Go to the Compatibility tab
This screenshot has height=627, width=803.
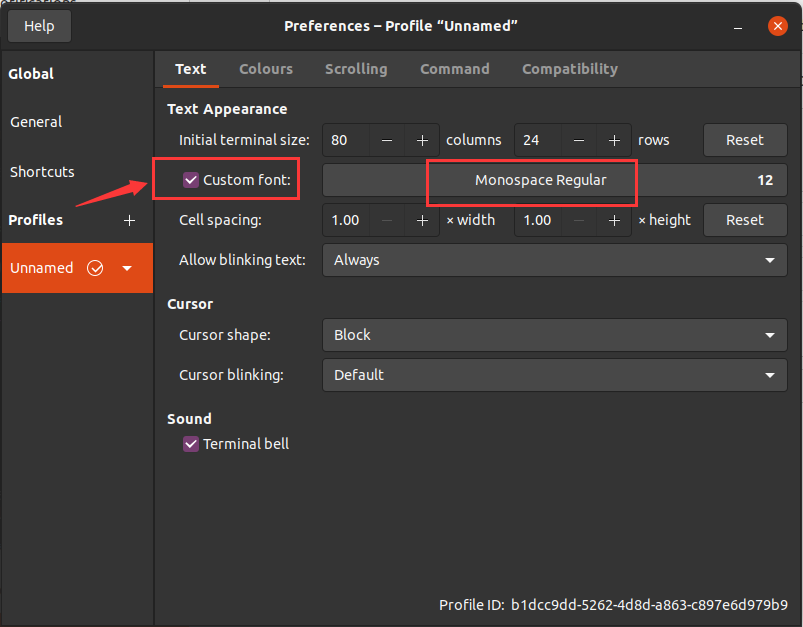pos(569,69)
